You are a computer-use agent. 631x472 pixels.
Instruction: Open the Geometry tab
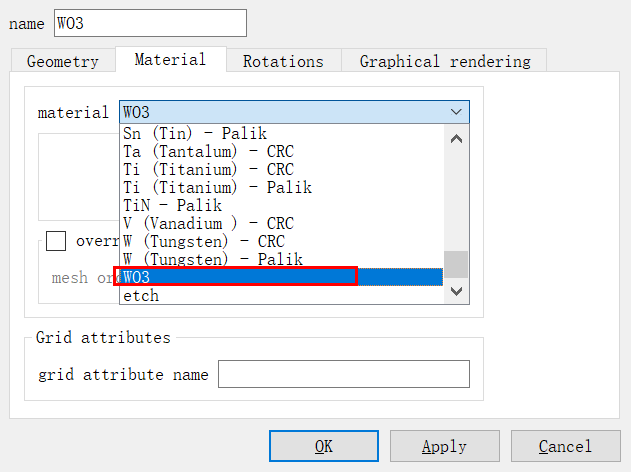63,60
